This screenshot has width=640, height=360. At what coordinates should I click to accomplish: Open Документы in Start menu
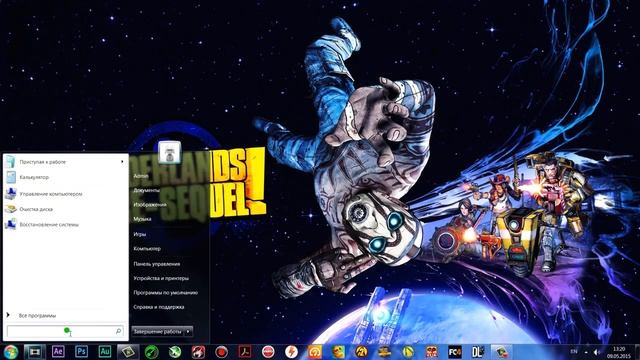click(x=147, y=190)
